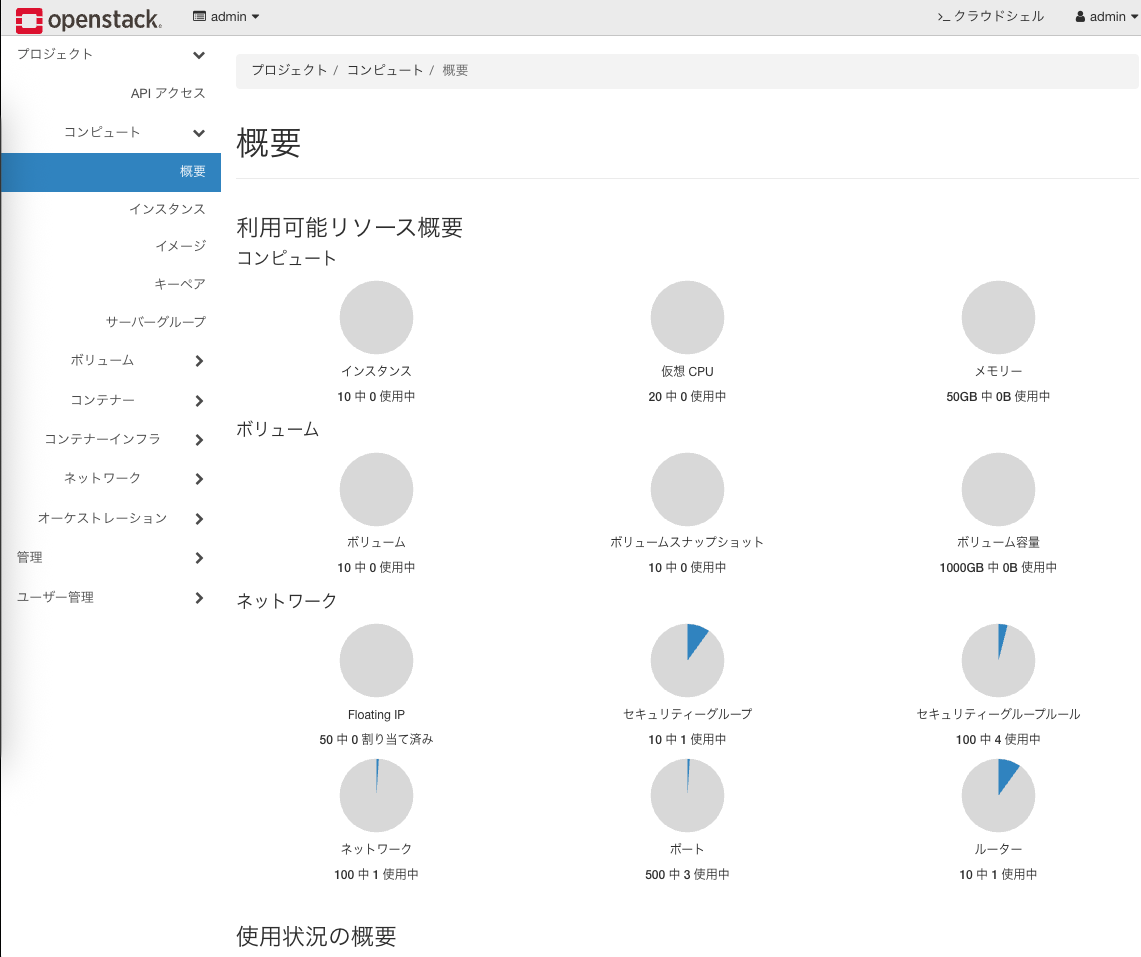The image size is (1141, 957).
Task: Expand the コンテナー sidebar group
Action: click(111, 400)
